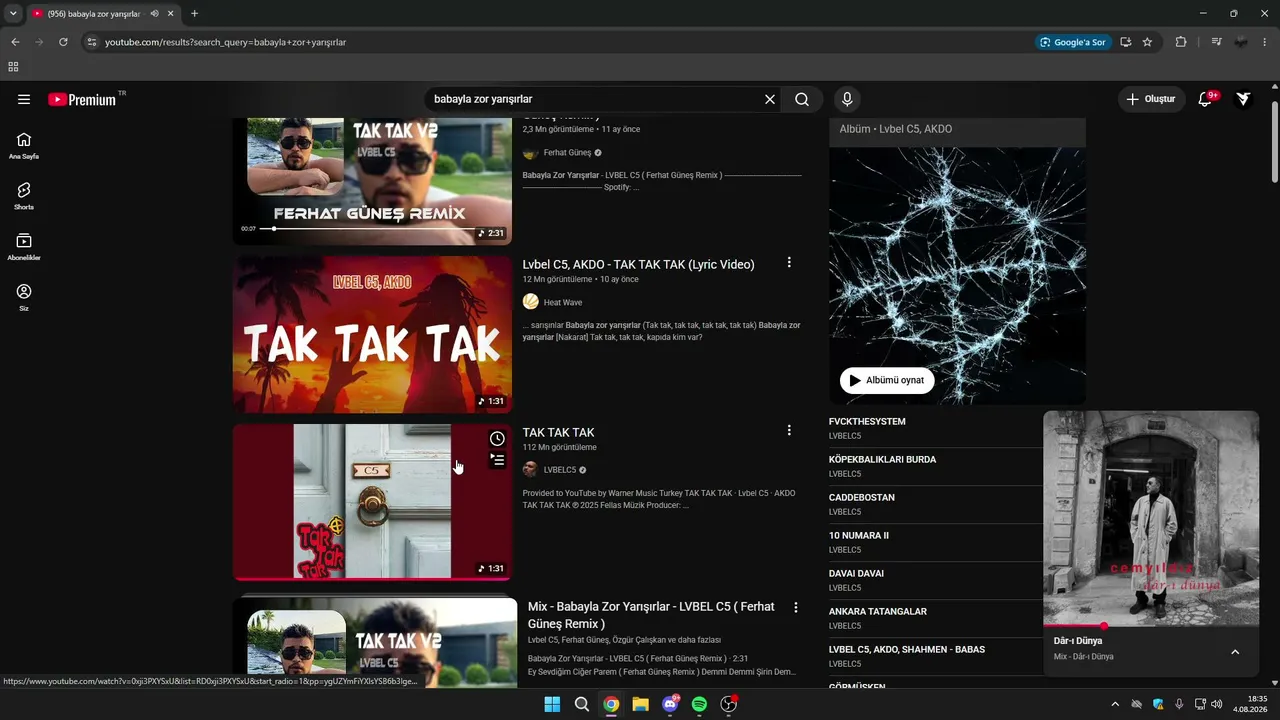1280x720 pixels.
Task: Open the Chrome tab search dropdown
Action: [x=13, y=14]
